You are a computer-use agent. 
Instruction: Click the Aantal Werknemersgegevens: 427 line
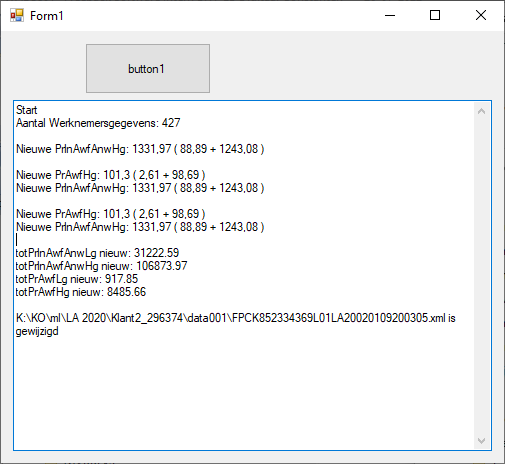(98, 123)
